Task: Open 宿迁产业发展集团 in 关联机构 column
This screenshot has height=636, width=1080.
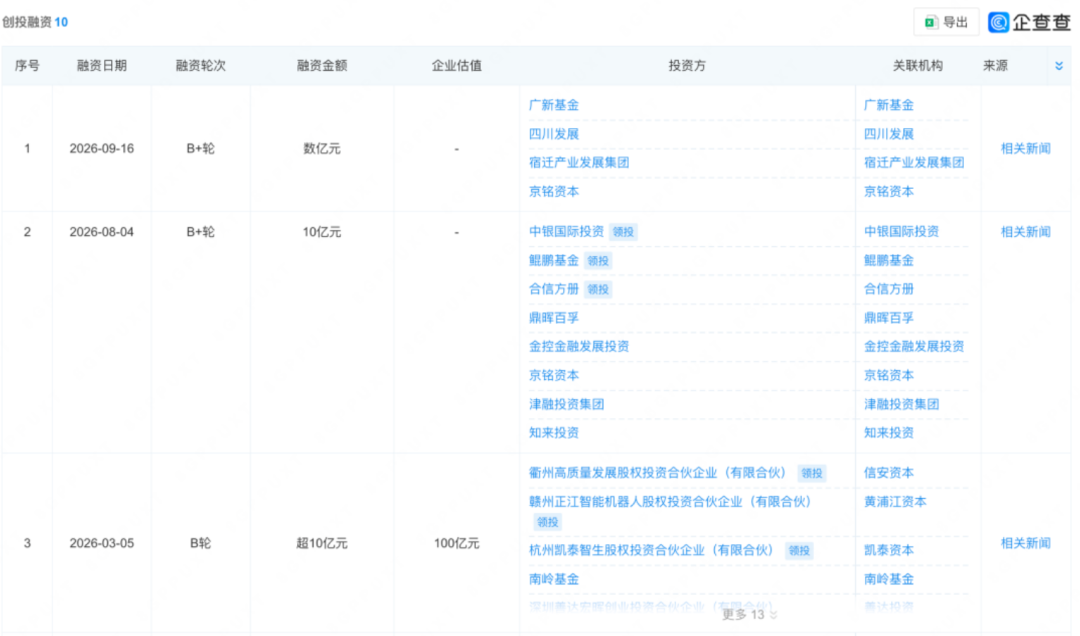Action: point(914,163)
